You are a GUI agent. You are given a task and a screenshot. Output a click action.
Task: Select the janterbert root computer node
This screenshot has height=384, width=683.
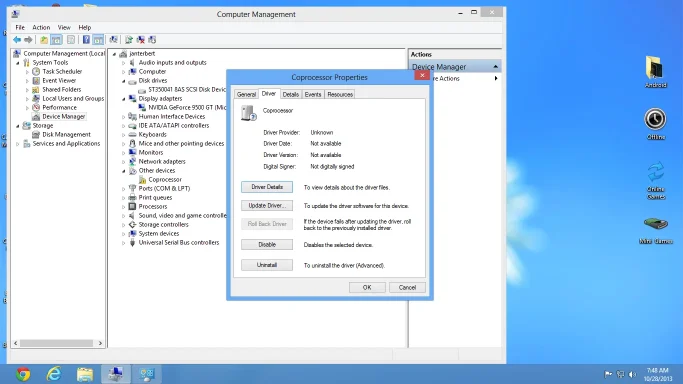click(142, 54)
